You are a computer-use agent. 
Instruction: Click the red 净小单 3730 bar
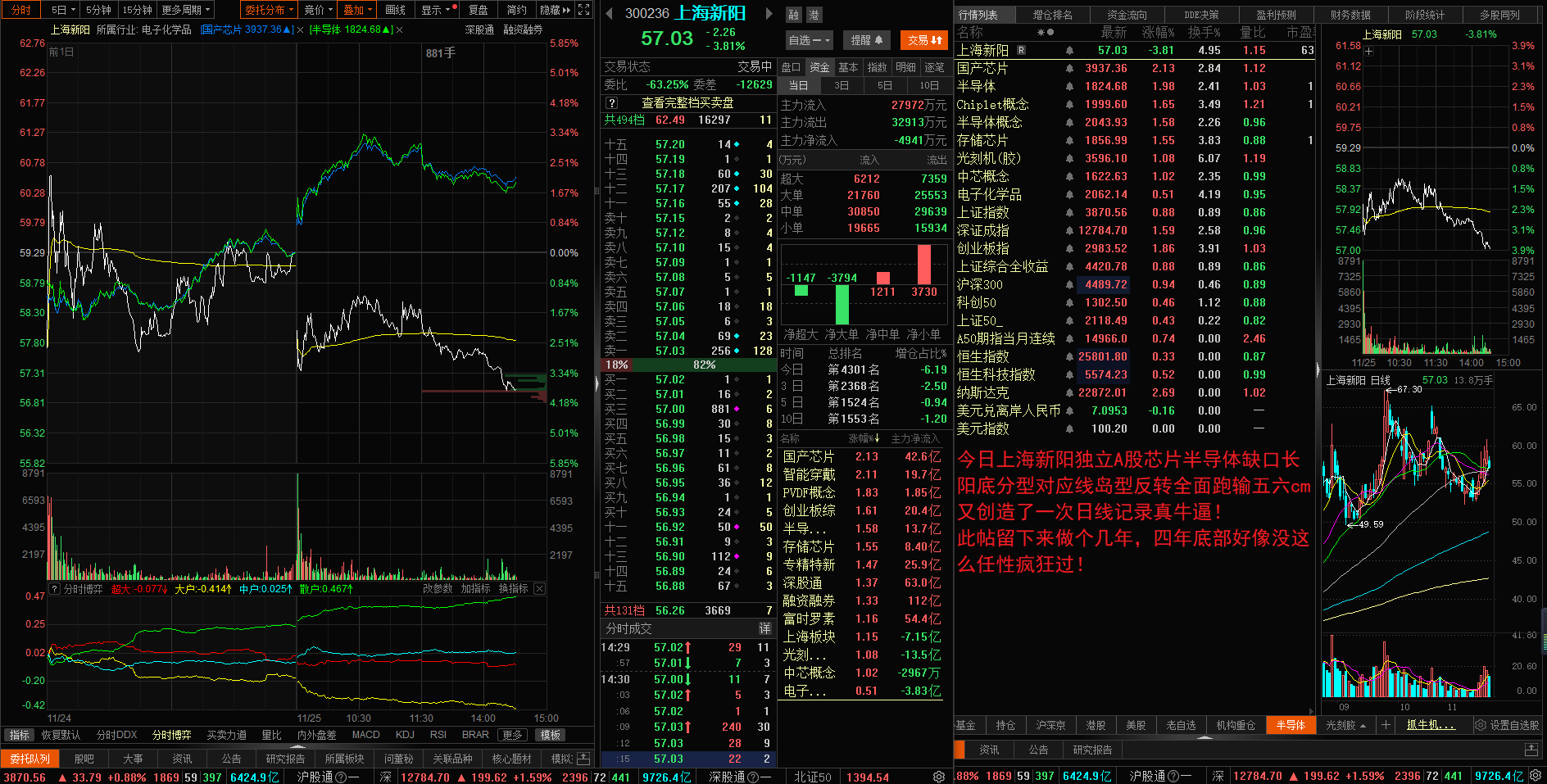(924, 264)
